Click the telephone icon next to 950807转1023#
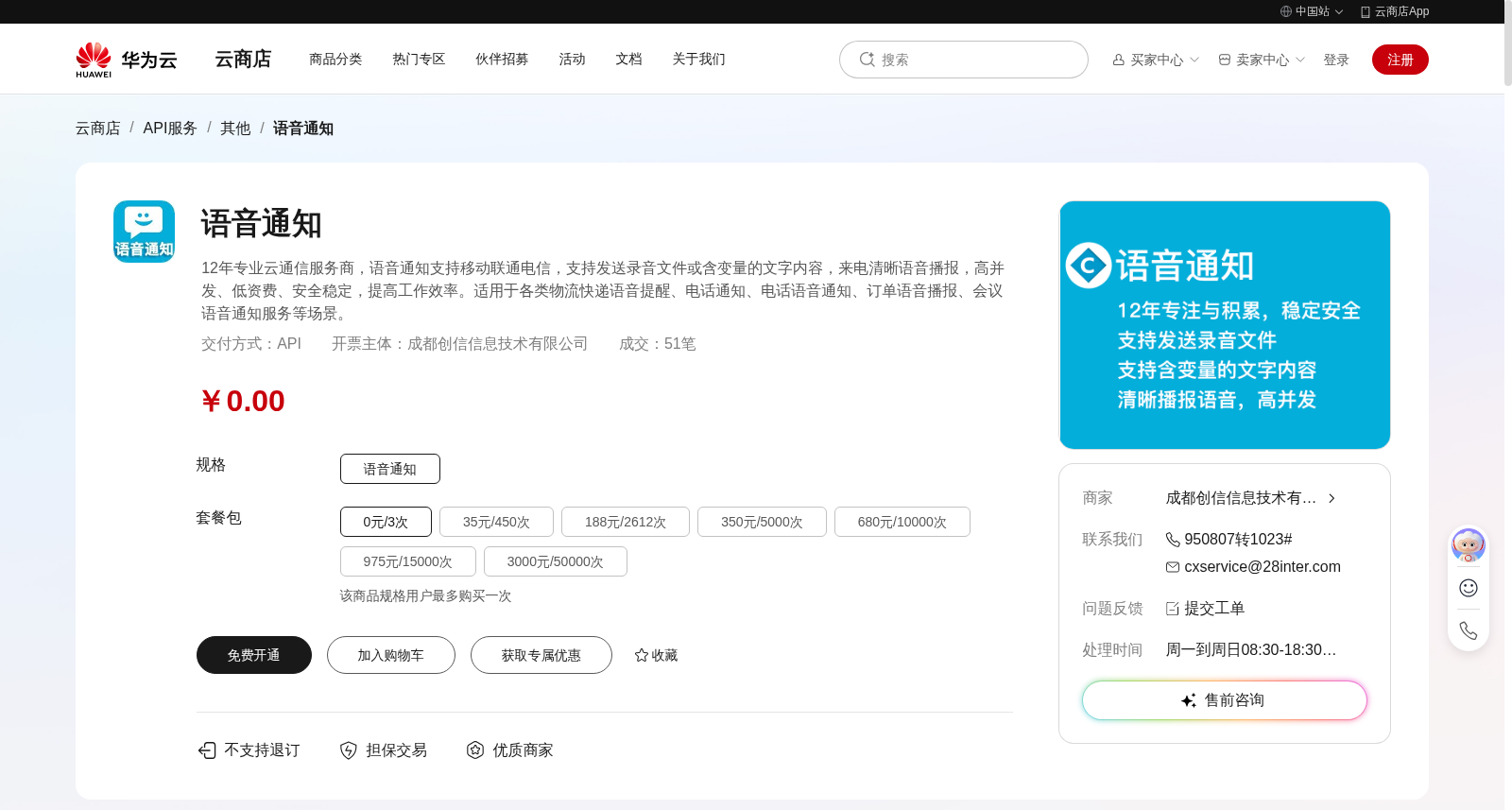The width and height of the screenshot is (1512, 810). click(x=1173, y=540)
